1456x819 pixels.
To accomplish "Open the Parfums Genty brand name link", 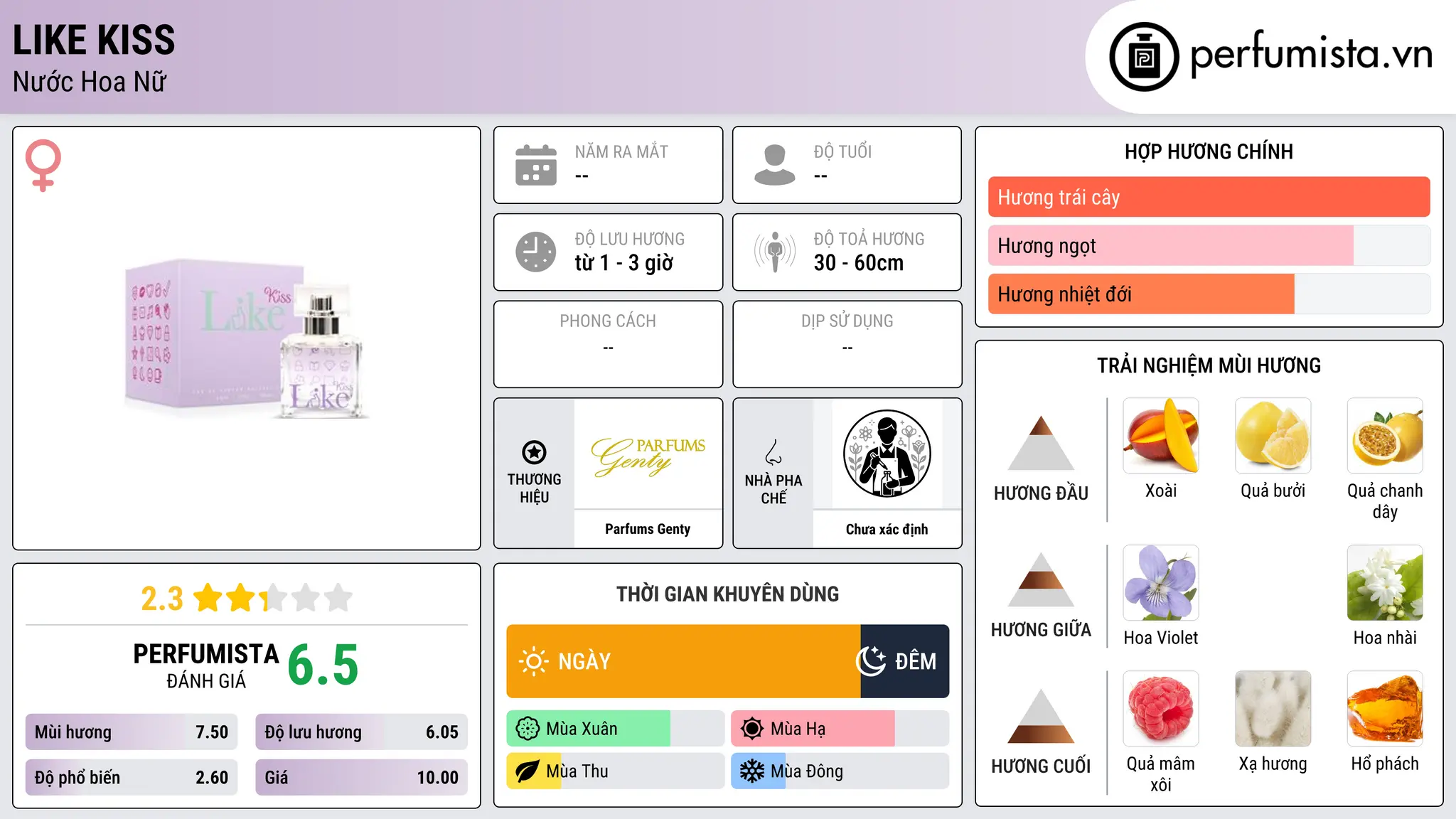I will [648, 529].
